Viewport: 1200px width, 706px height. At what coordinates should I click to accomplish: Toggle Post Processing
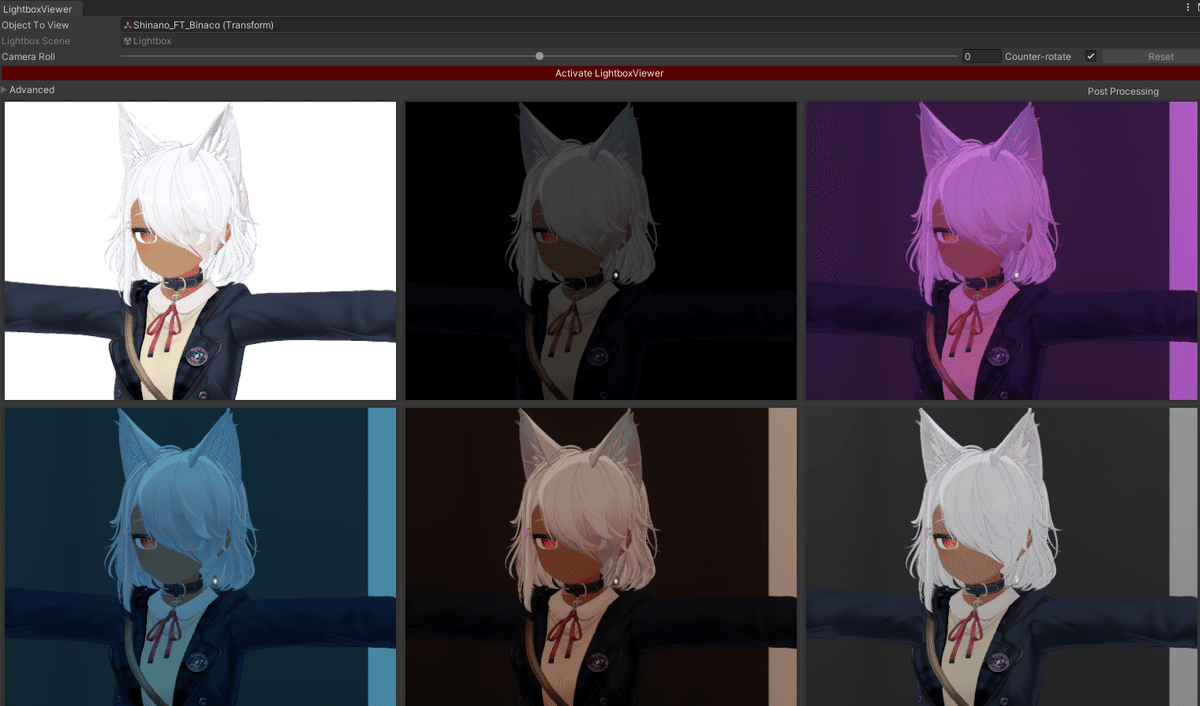pyautogui.click(x=1122, y=90)
